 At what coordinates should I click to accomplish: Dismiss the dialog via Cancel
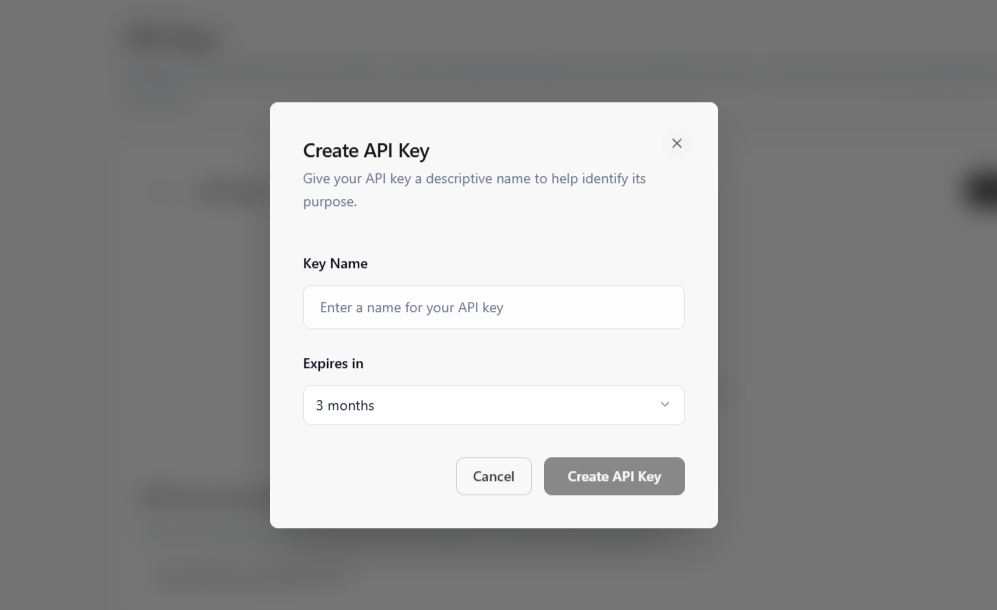(x=493, y=476)
